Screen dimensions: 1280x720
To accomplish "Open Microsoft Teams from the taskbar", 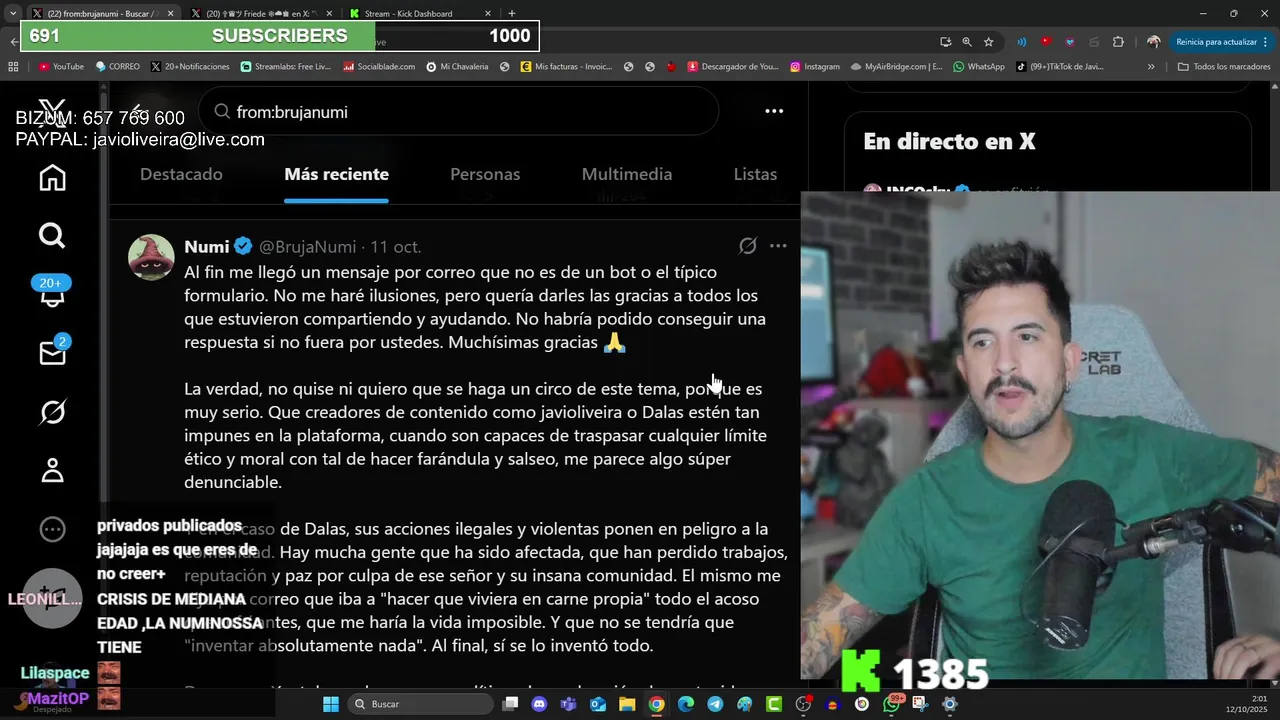I will coord(568,704).
